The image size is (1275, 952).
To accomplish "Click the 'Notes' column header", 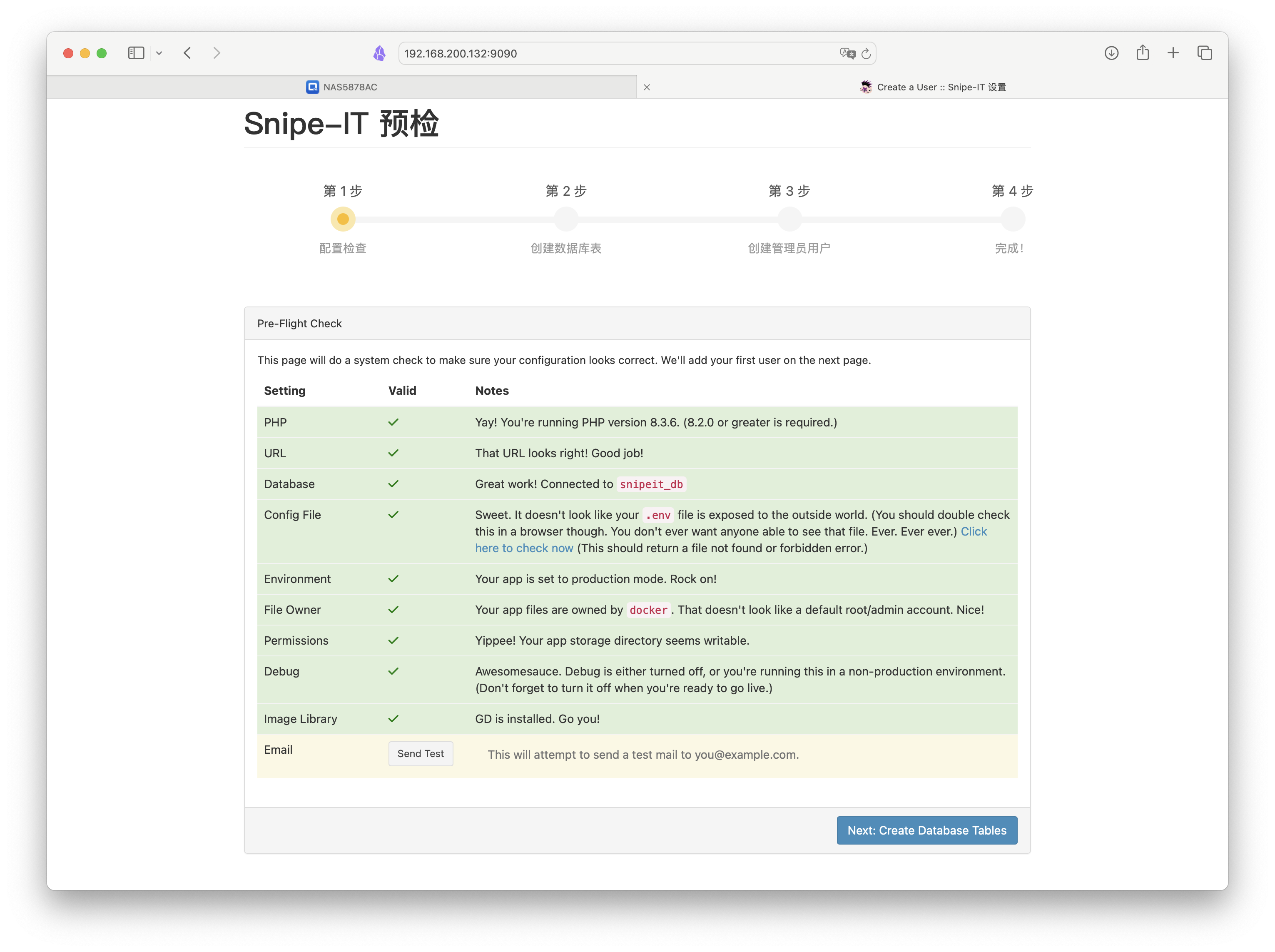I will [492, 391].
